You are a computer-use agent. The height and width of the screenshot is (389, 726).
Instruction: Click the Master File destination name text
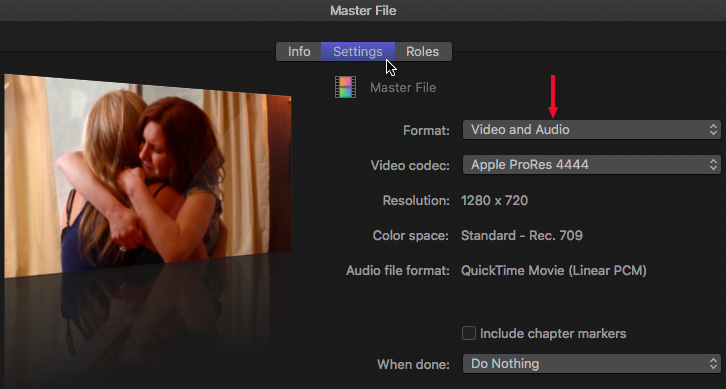click(403, 88)
